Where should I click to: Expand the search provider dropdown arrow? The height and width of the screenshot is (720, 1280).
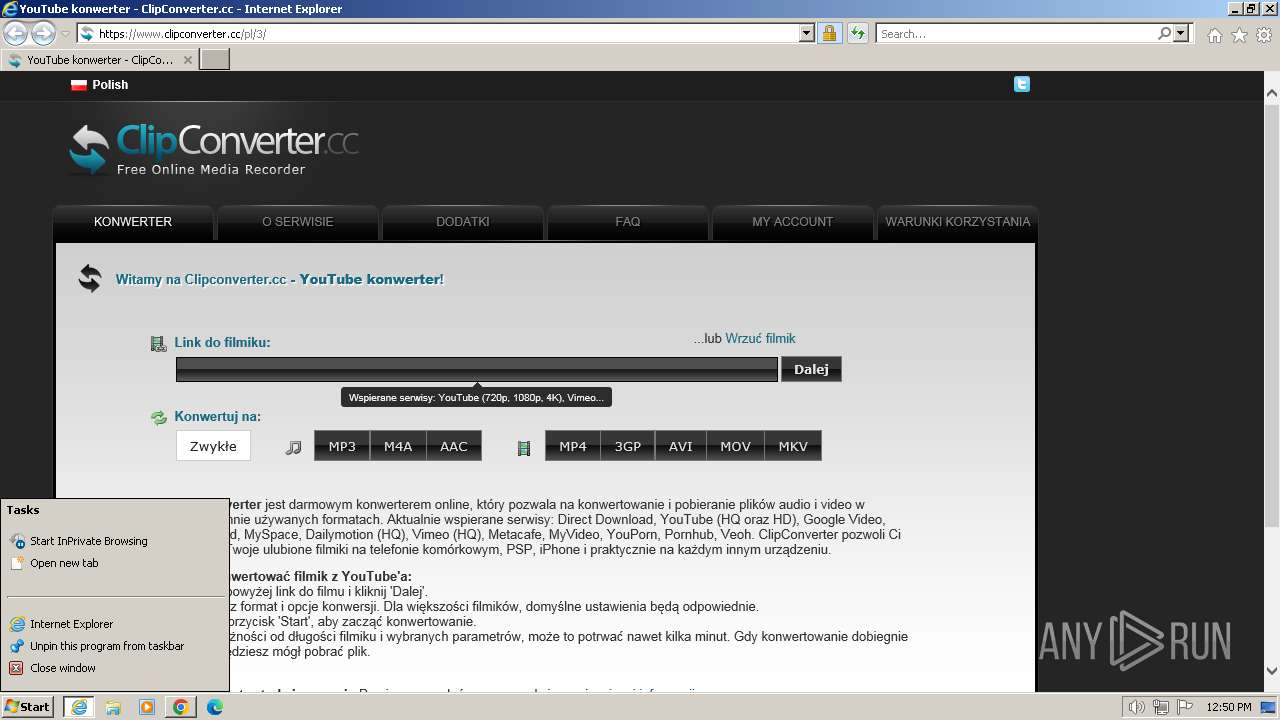(1182, 33)
